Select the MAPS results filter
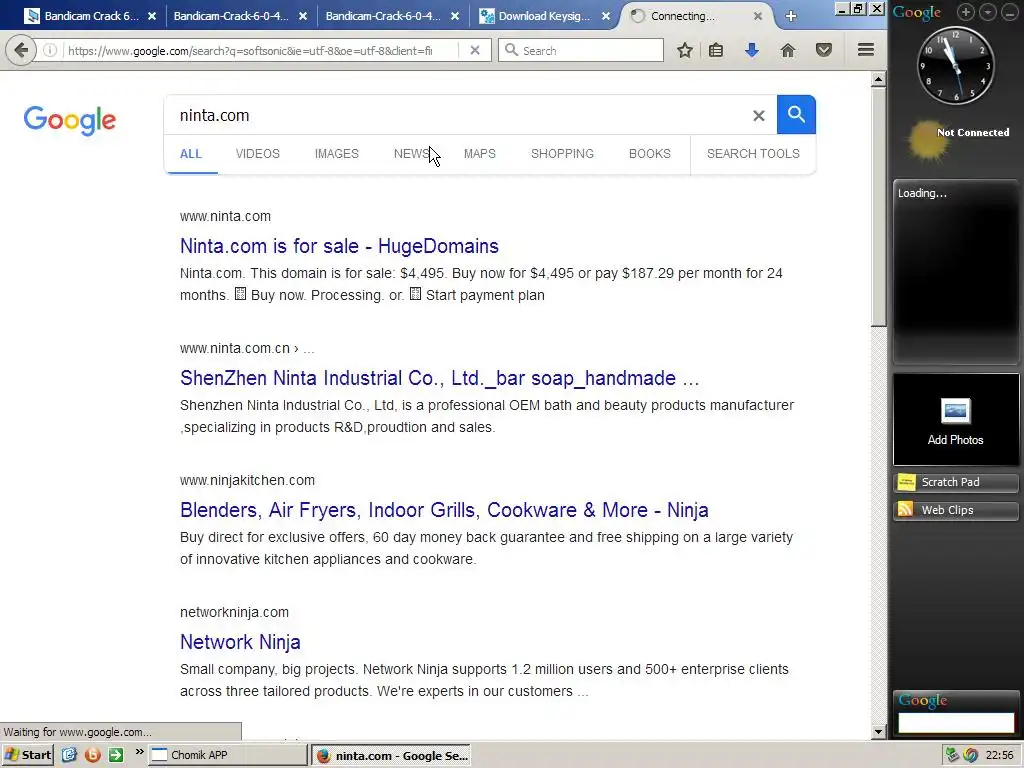1024x768 pixels. [x=479, y=154]
